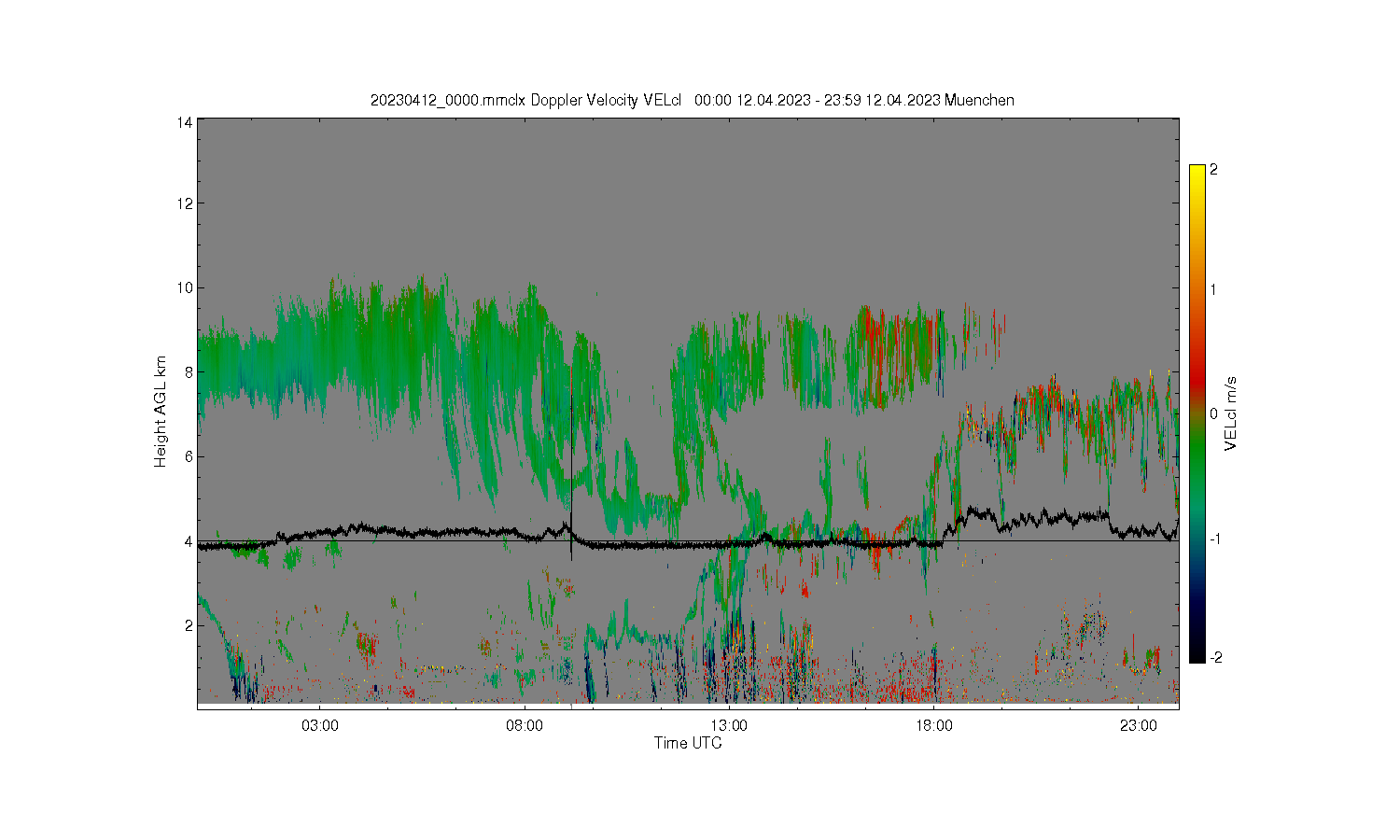Screen dimensions: 1400x840
Task: Click the height tick label 10
Action: coord(185,287)
